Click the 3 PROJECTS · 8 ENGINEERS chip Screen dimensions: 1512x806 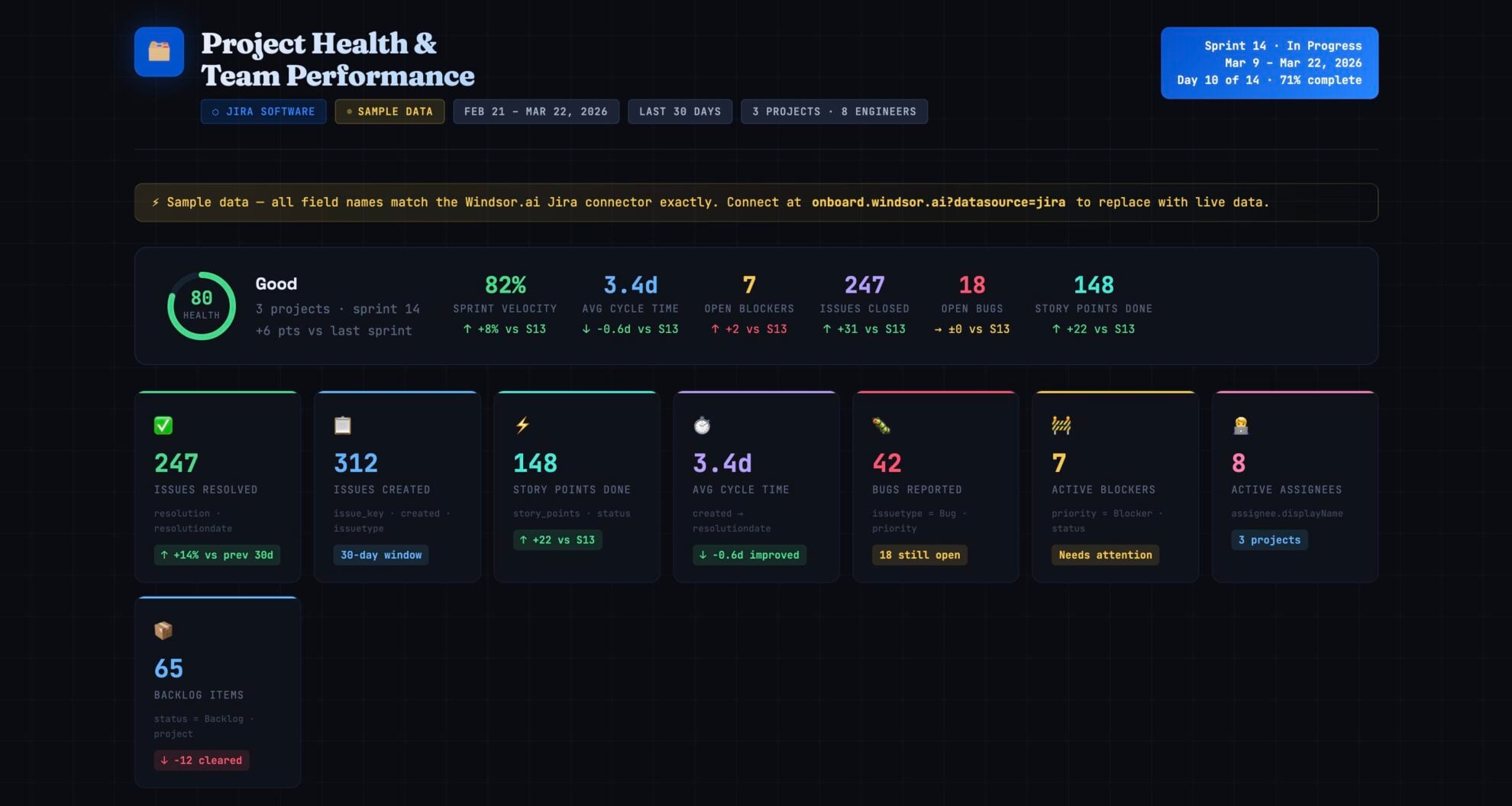click(834, 112)
